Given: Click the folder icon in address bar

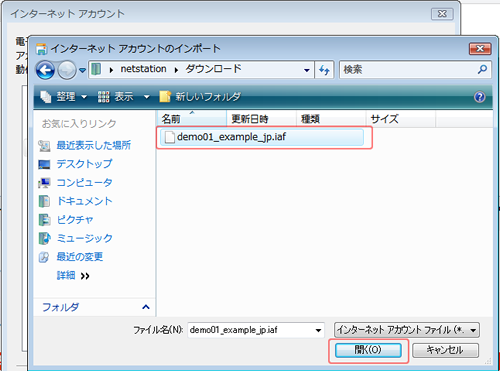Looking at the screenshot, I should click(x=96, y=69).
